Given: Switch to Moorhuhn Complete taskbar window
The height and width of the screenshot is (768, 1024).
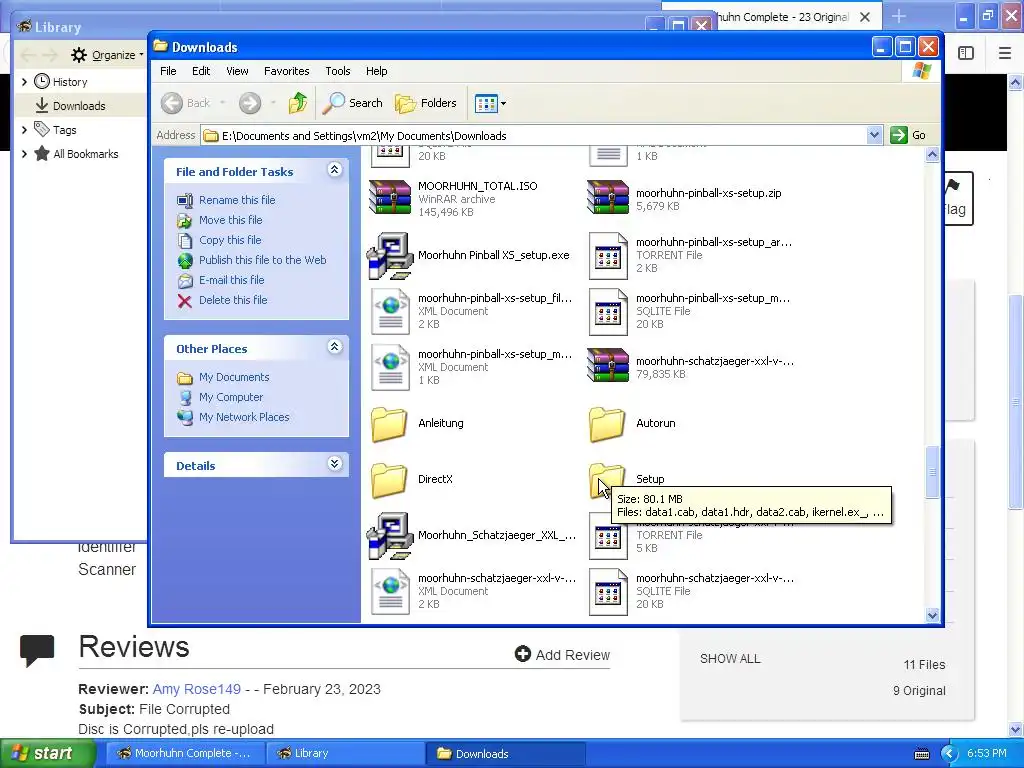Looking at the screenshot, I should tap(184, 754).
